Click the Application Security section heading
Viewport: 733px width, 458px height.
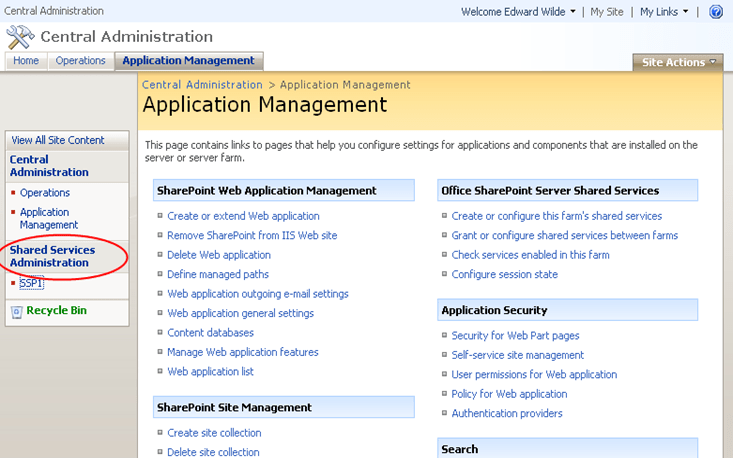click(x=494, y=310)
